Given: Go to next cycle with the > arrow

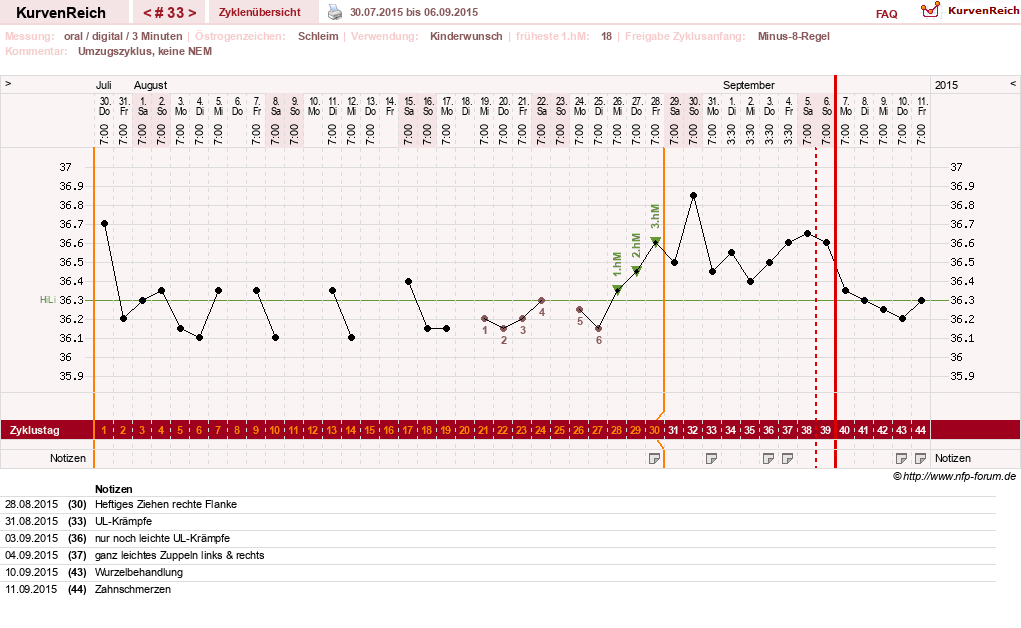Looking at the screenshot, I should tap(192, 12).
